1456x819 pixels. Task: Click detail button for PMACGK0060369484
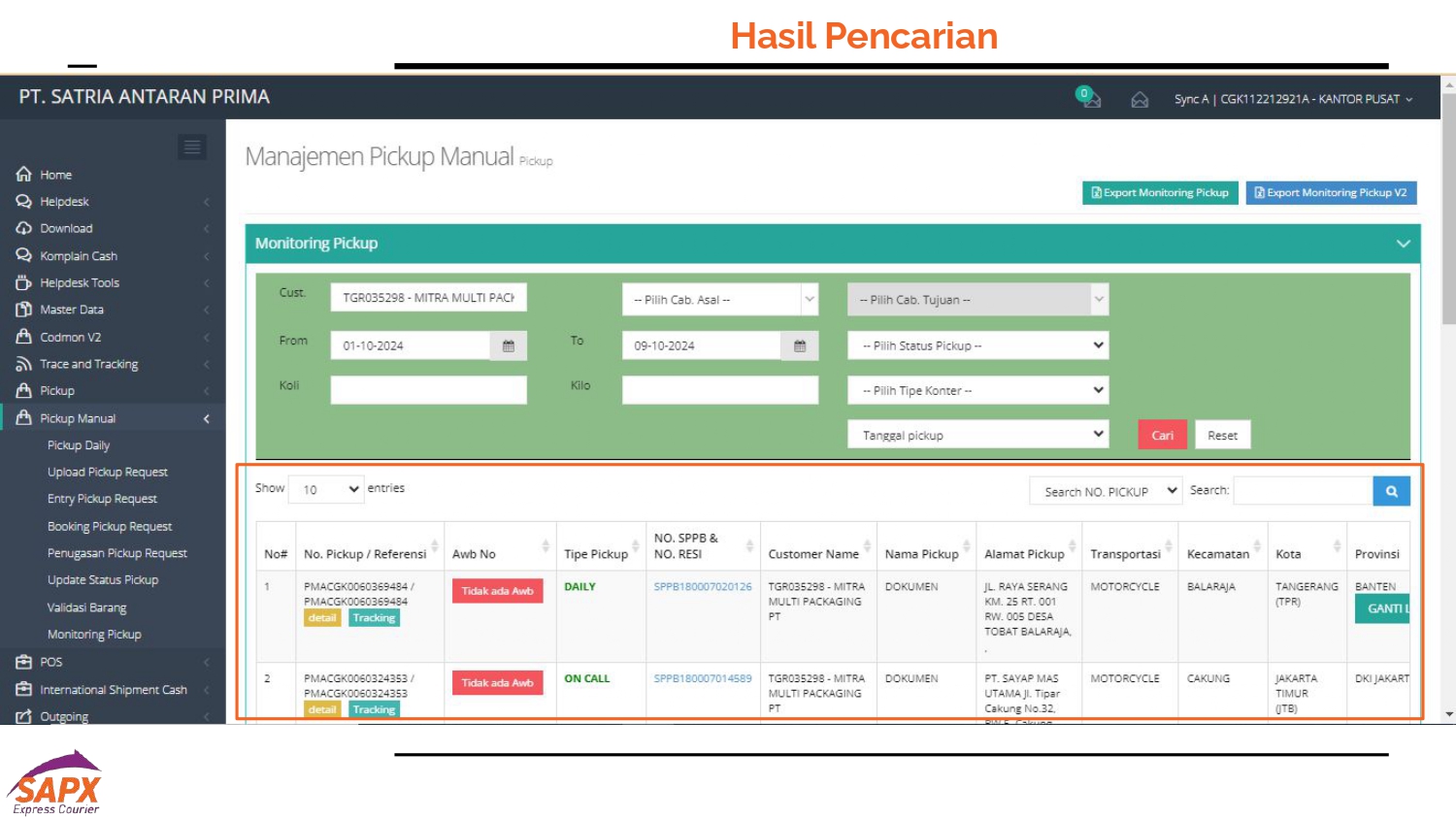coord(322,618)
